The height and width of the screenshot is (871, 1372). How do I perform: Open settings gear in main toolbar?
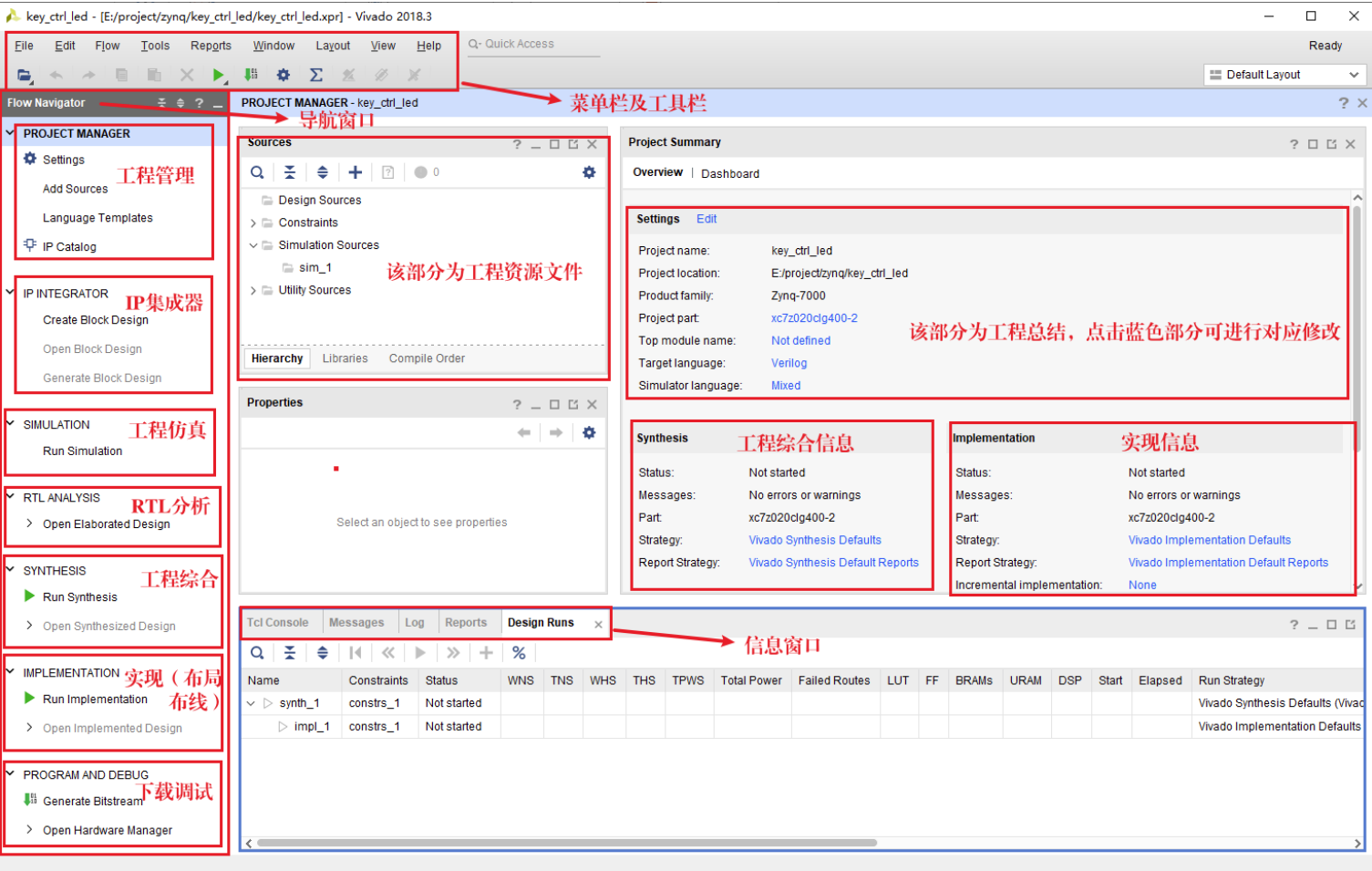(284, 75)
